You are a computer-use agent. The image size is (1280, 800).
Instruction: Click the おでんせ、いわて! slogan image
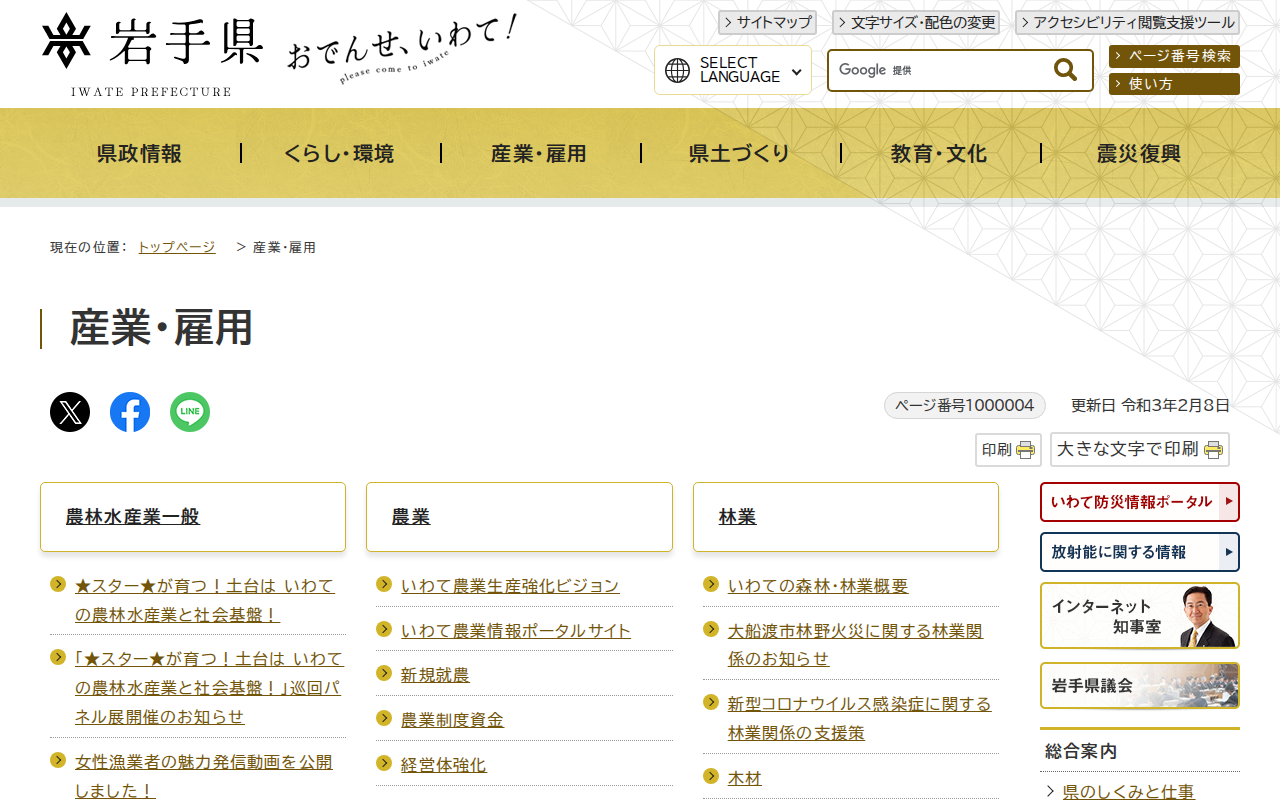coord(402,50)
